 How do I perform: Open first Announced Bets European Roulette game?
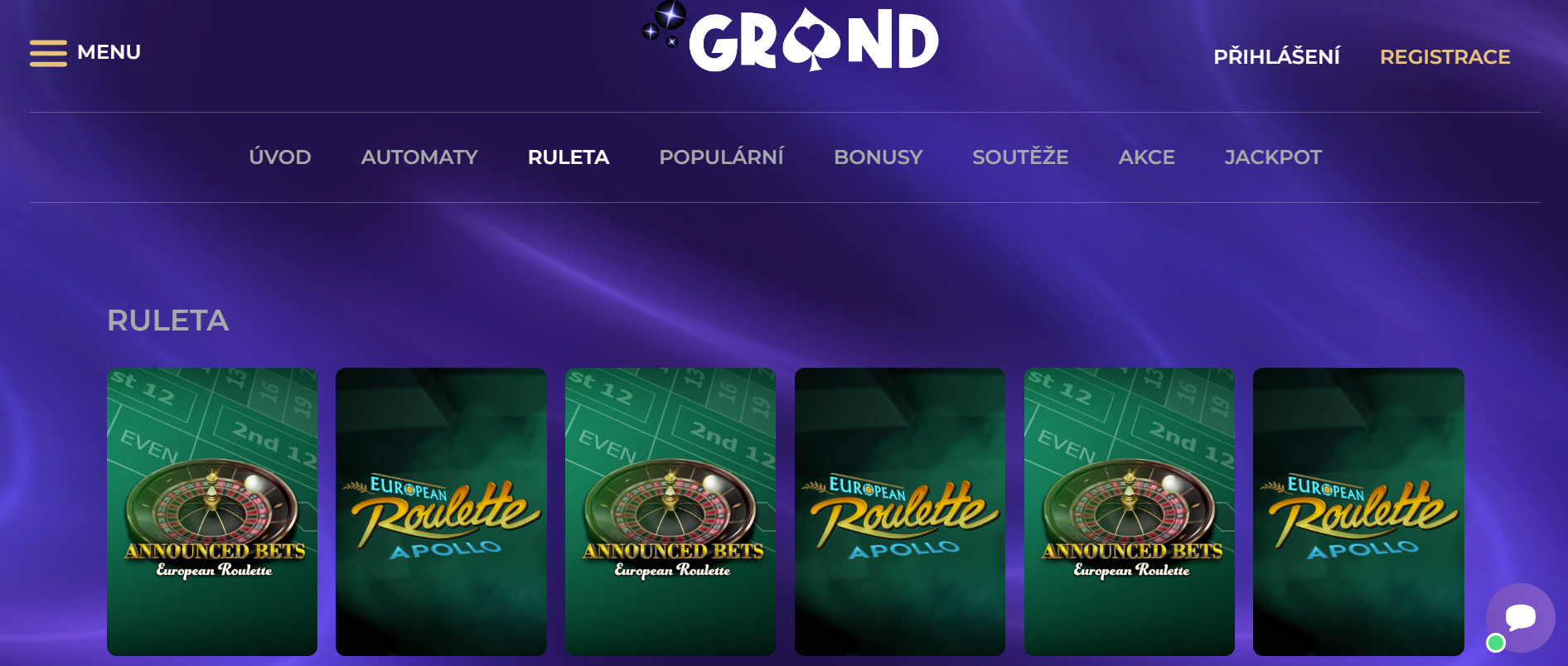212,512
